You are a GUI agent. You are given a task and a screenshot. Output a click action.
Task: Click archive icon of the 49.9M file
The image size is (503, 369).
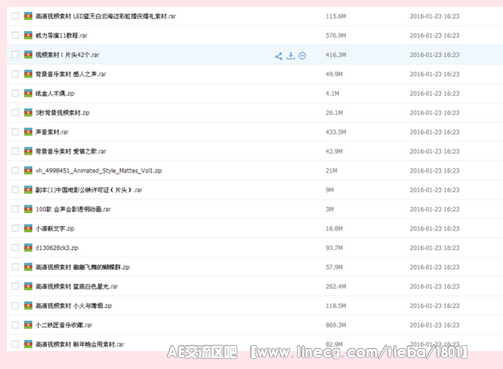(28, 74)
